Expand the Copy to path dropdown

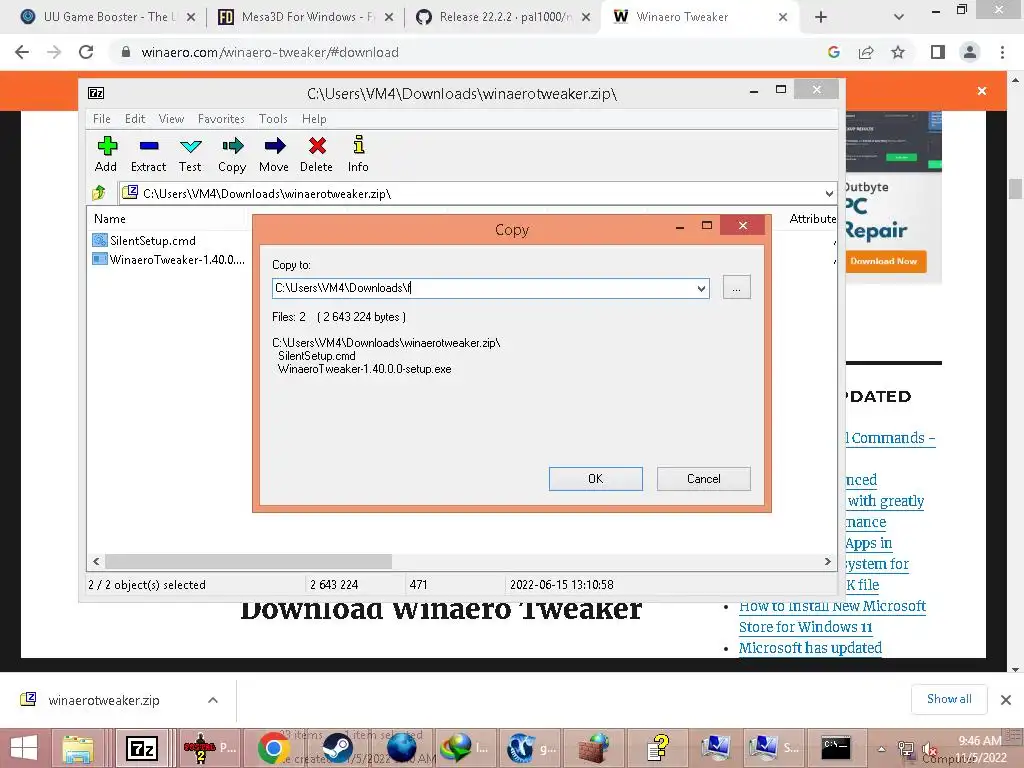tap(701, 288)
